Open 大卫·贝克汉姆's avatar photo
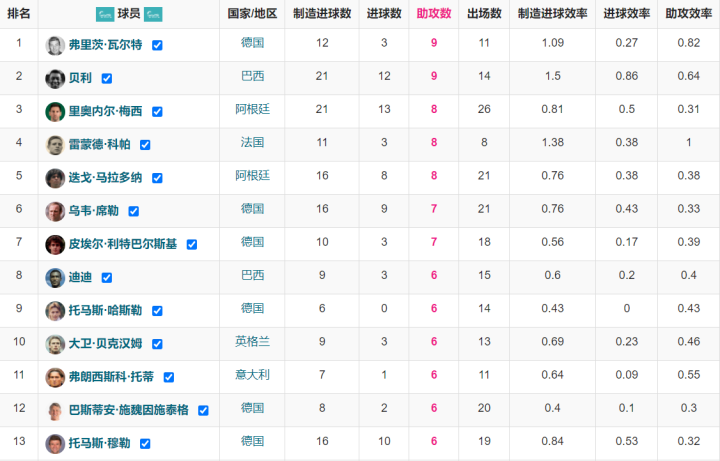 pos(55,344)
